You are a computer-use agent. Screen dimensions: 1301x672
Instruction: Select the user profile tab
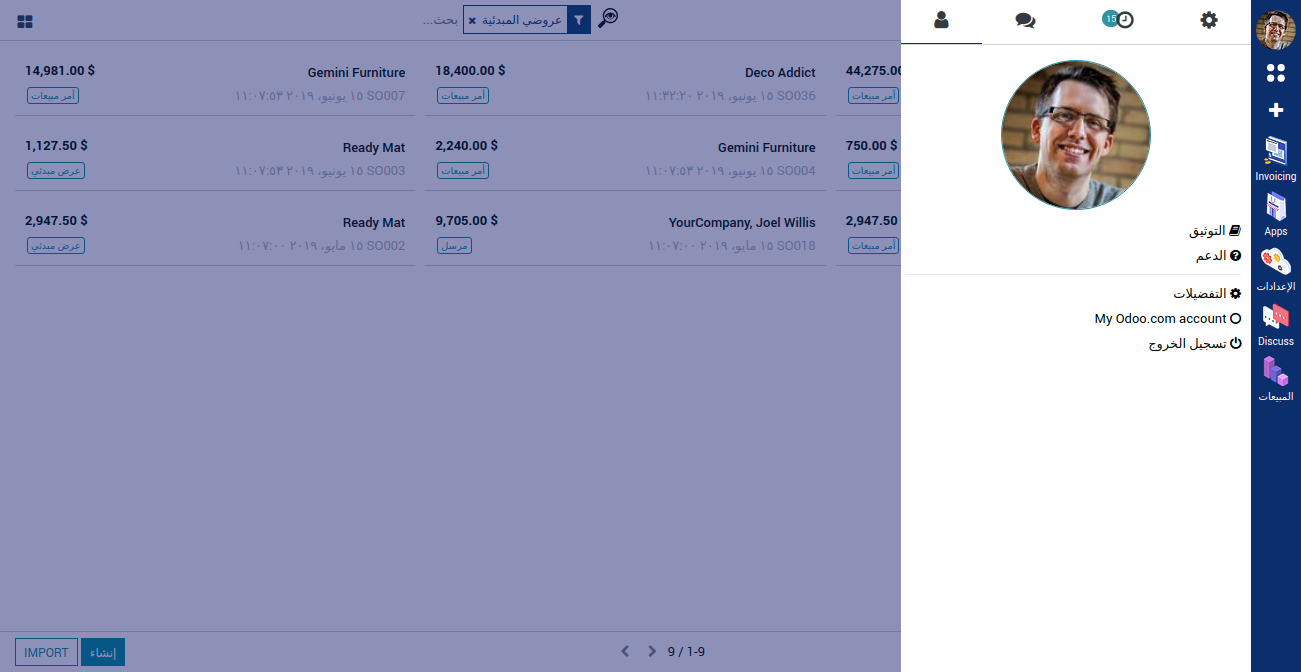[941, 20]
